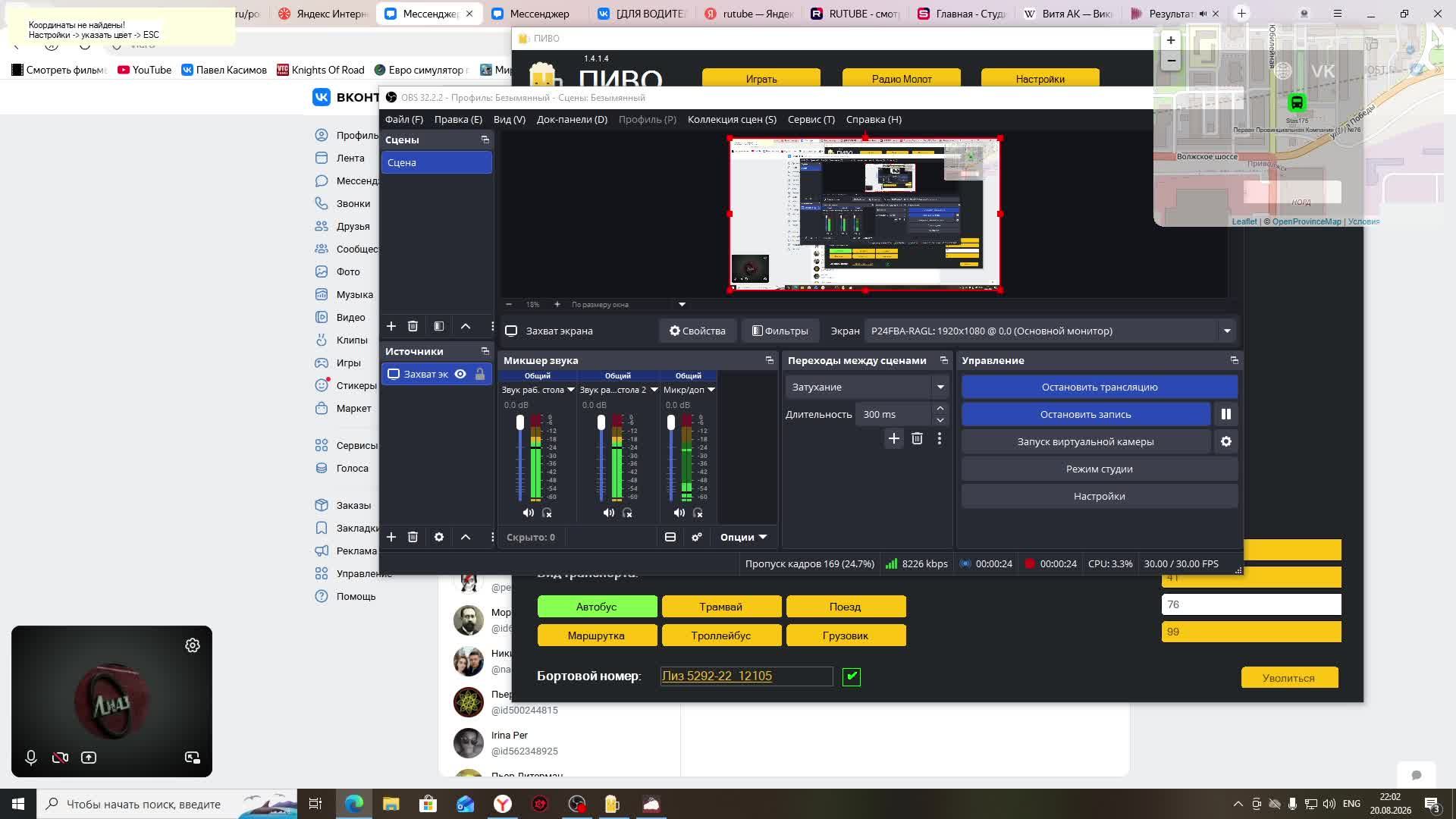Zoom out on the map widget
The width and height of the screenshot is (1456, 819).
point(1171,61)
